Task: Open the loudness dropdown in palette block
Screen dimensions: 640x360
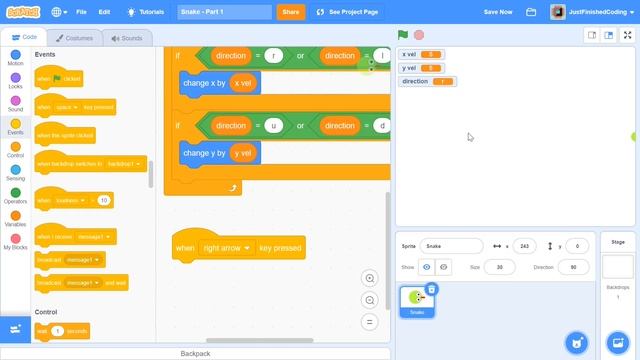Action: click(x=70, y=200)
